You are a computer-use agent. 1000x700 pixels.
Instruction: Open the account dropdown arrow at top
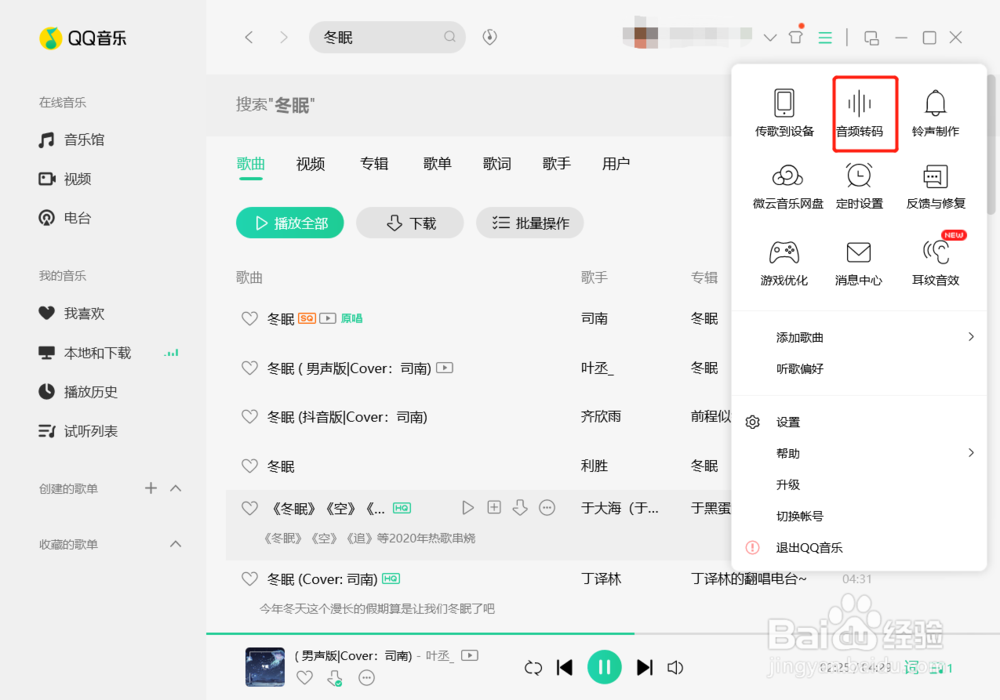pos(770,36)
